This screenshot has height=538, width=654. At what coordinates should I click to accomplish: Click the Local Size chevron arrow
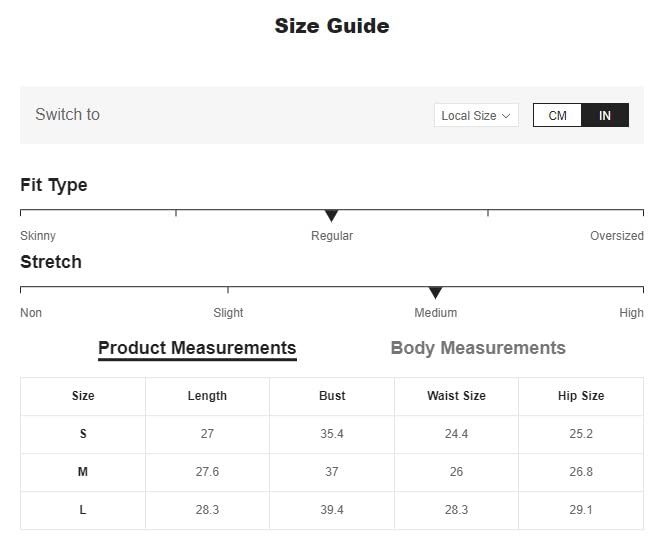point(506,116)
